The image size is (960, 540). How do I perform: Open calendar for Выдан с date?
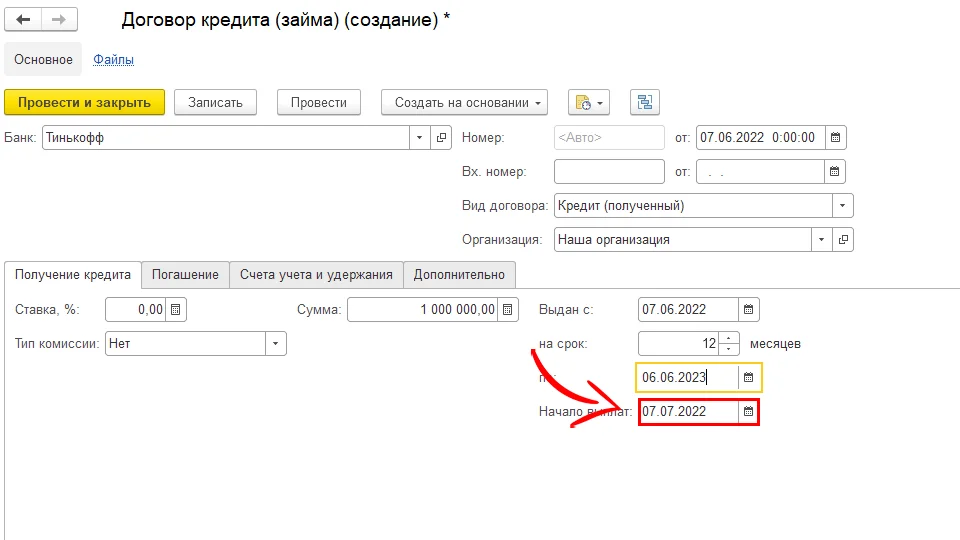(749, 310)
